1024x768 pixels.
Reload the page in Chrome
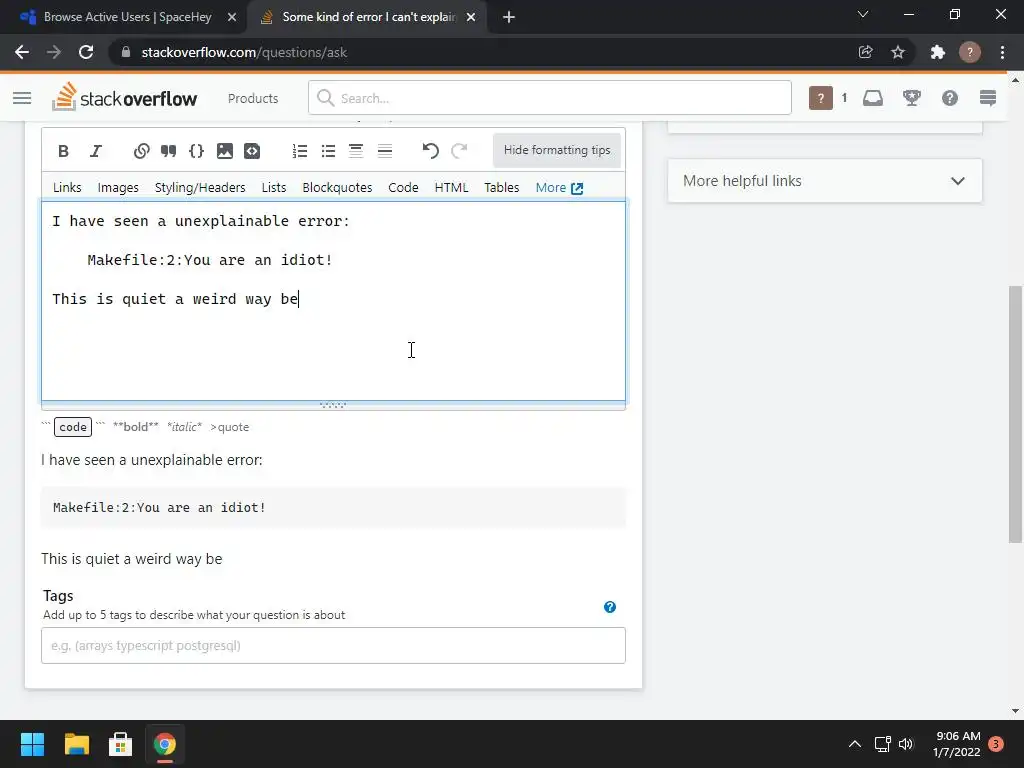pyautogui.click(x=86, y=52)
